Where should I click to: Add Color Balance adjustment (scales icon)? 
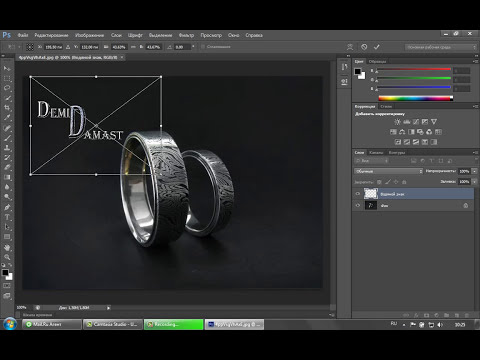pos(402,132)
